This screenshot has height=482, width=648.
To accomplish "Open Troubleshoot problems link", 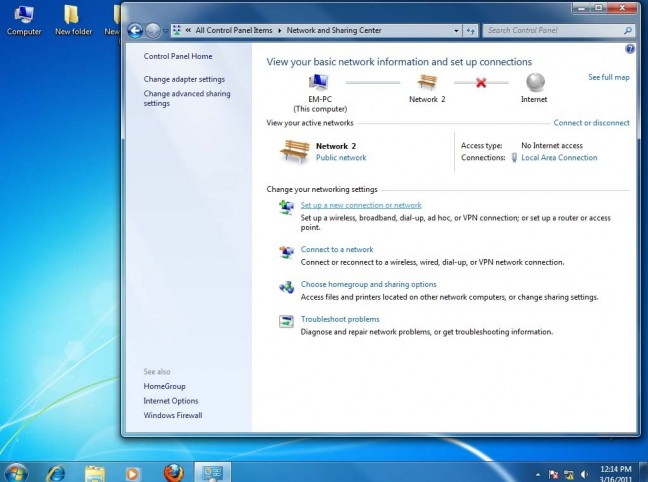I will coord(340,319).
